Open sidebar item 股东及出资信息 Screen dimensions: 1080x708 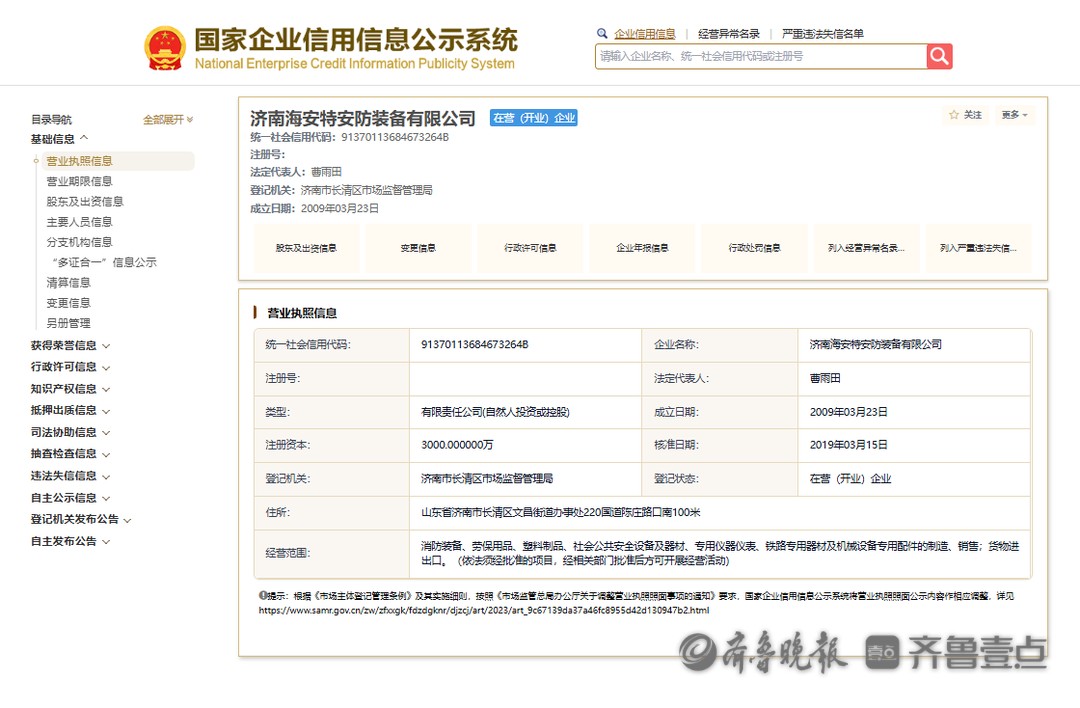85,202
